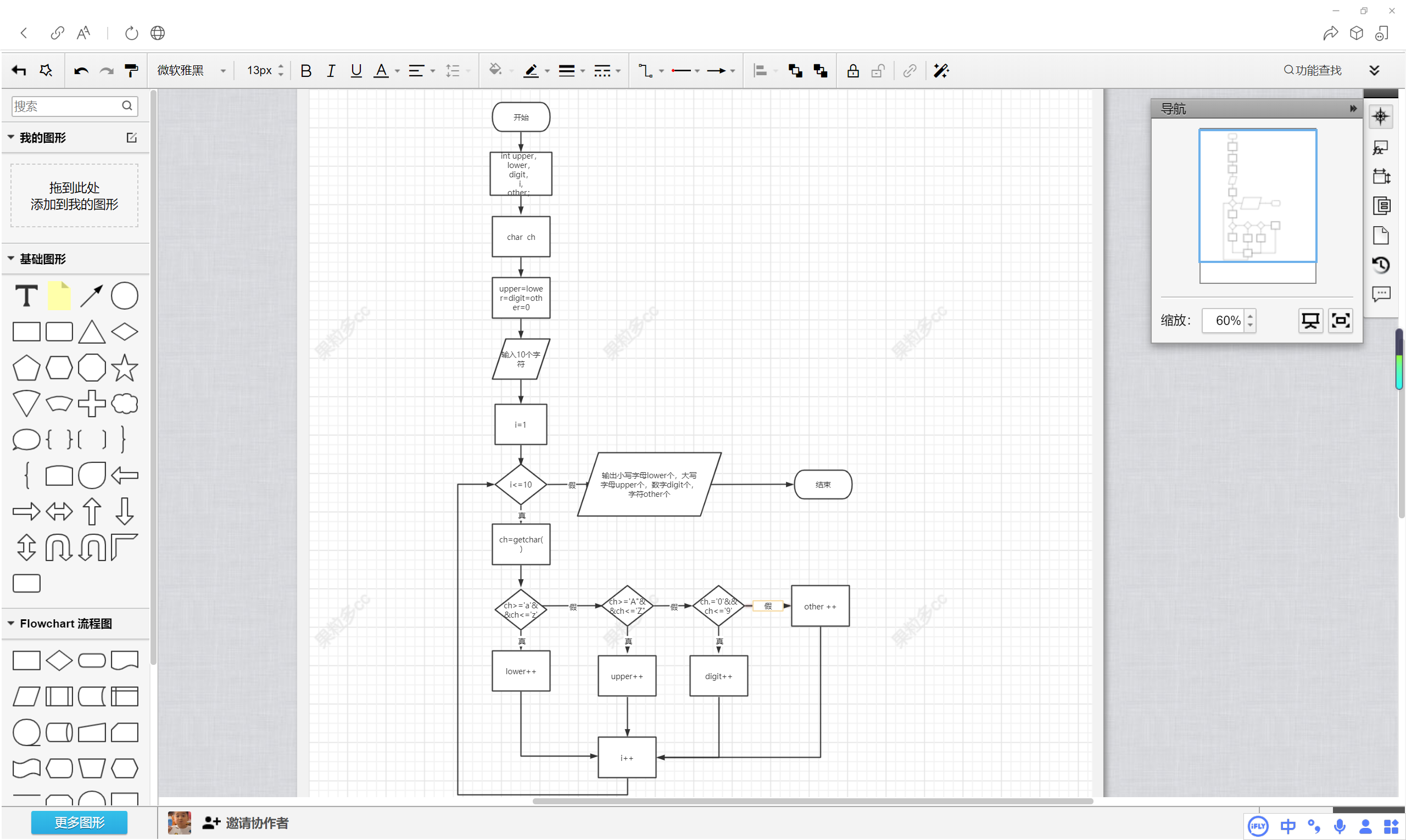Click the magic wand beautify icon

coord(941,70)
